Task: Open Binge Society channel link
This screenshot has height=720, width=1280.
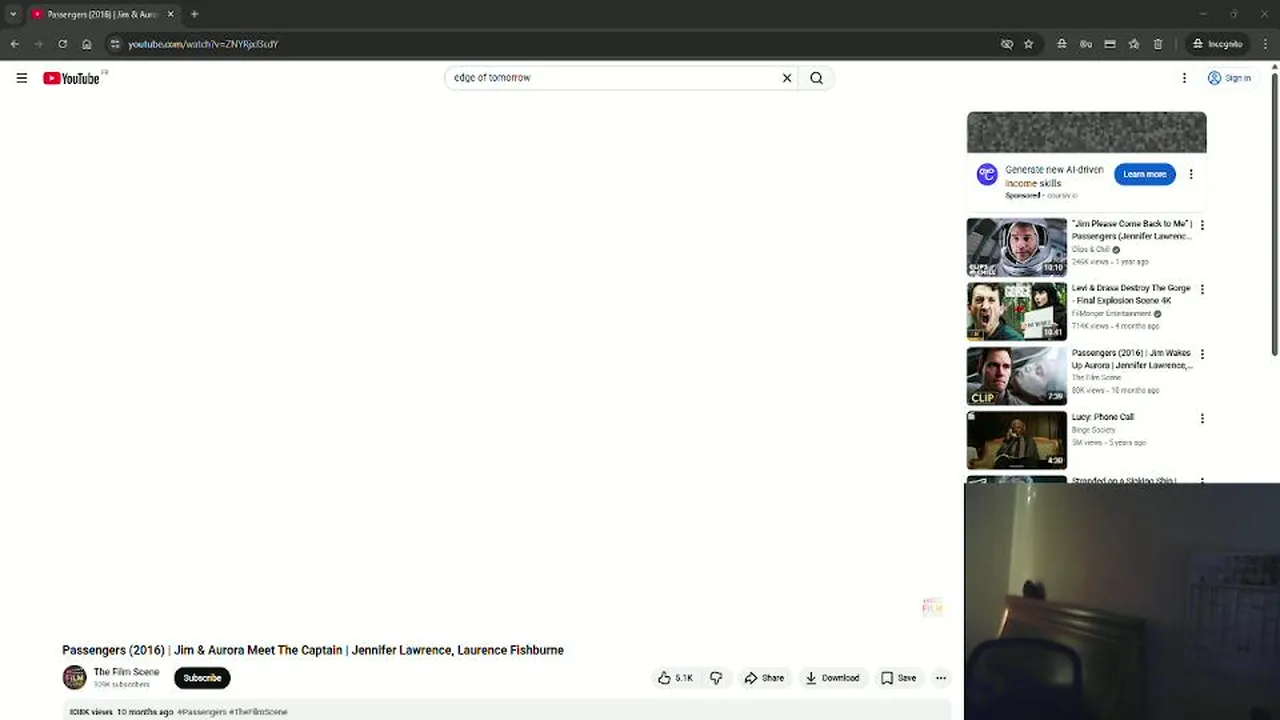Action: (x=1093, y=430)
